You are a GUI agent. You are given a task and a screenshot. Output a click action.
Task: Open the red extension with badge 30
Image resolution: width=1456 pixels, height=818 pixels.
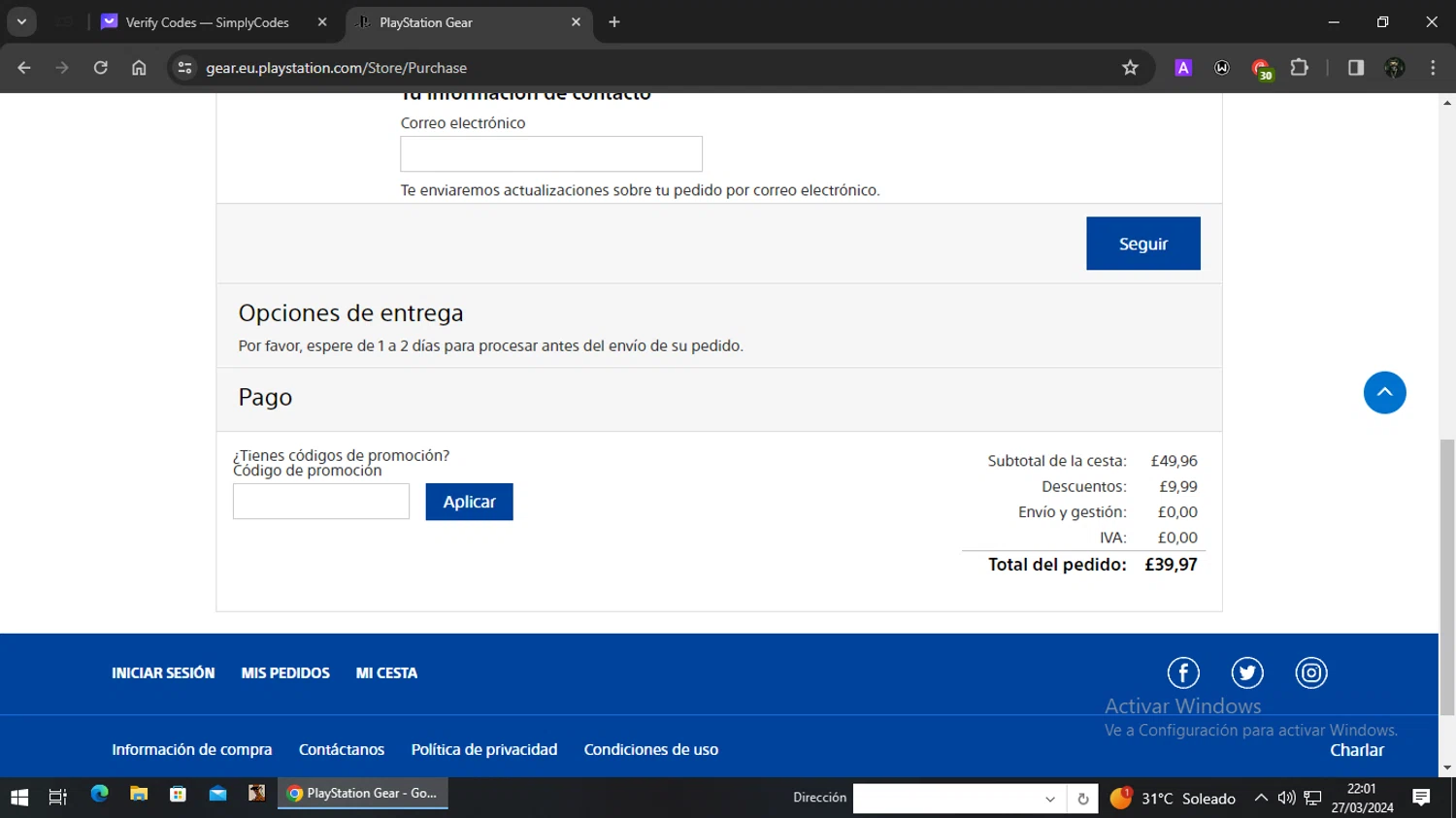click(1261, 69)
